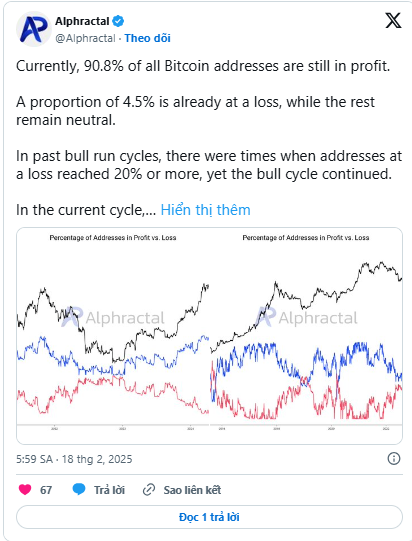Click the Theo dõi follow link
The image size is (412, 541).
point(147,38)
